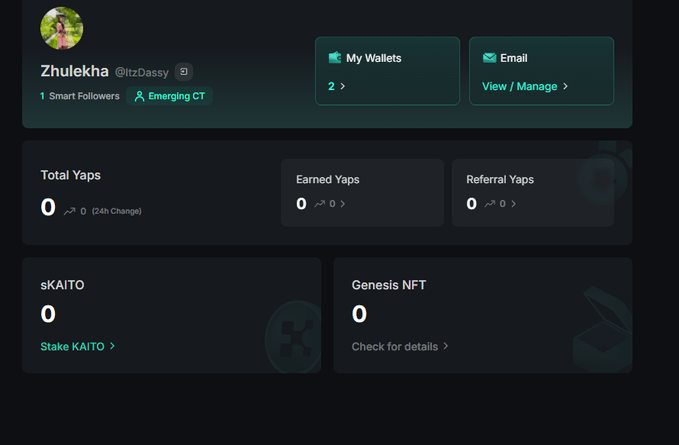Click the trend arrow icon under Total Yaps
The image size is (679, 445).
69,211
